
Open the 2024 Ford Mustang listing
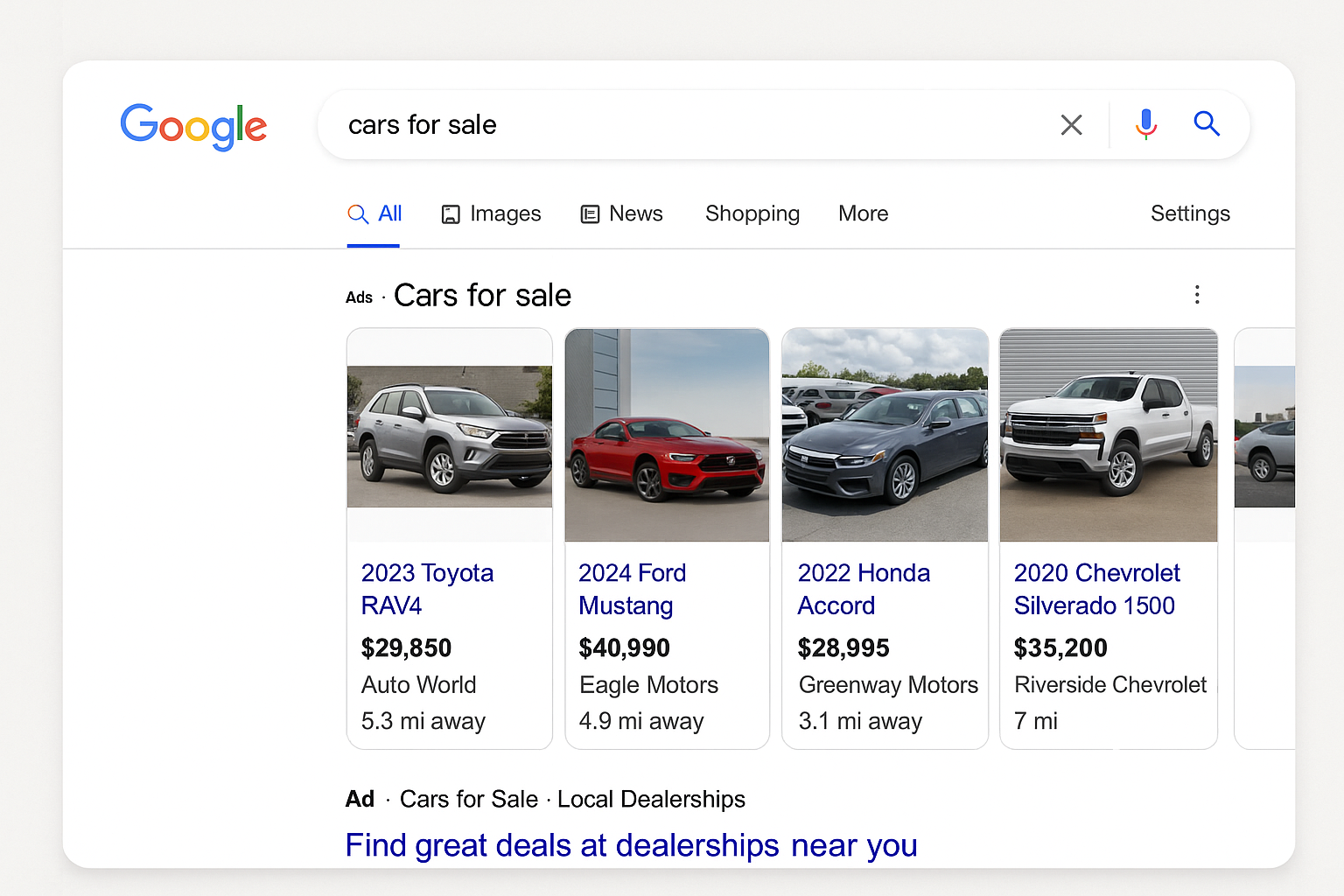[x=632, y=588]
